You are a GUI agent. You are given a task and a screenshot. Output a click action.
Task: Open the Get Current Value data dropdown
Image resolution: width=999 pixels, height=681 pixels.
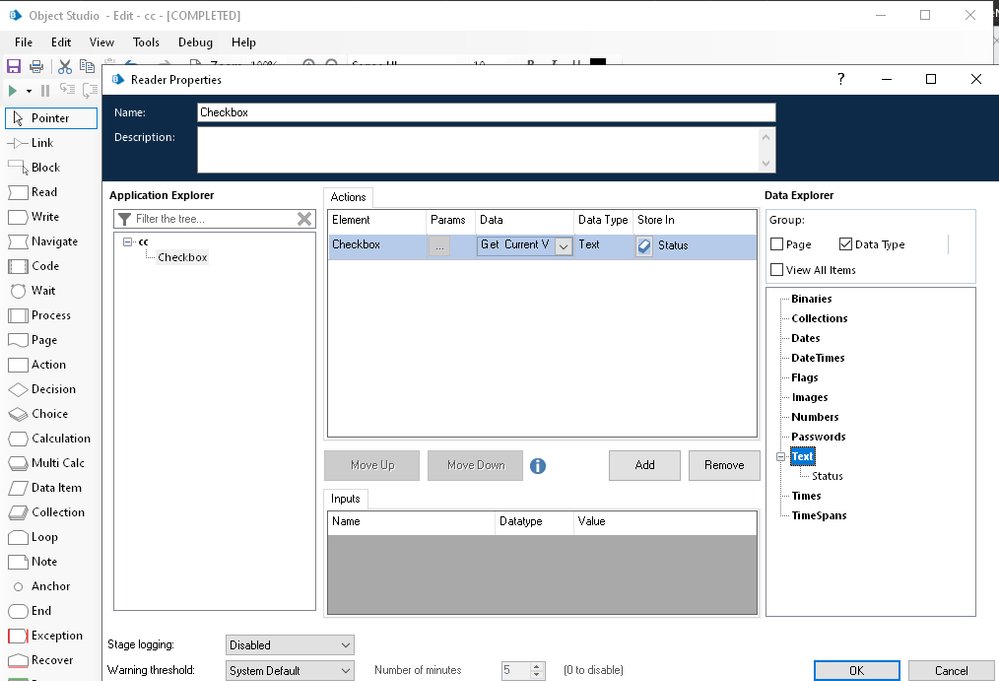click(563, 246)
